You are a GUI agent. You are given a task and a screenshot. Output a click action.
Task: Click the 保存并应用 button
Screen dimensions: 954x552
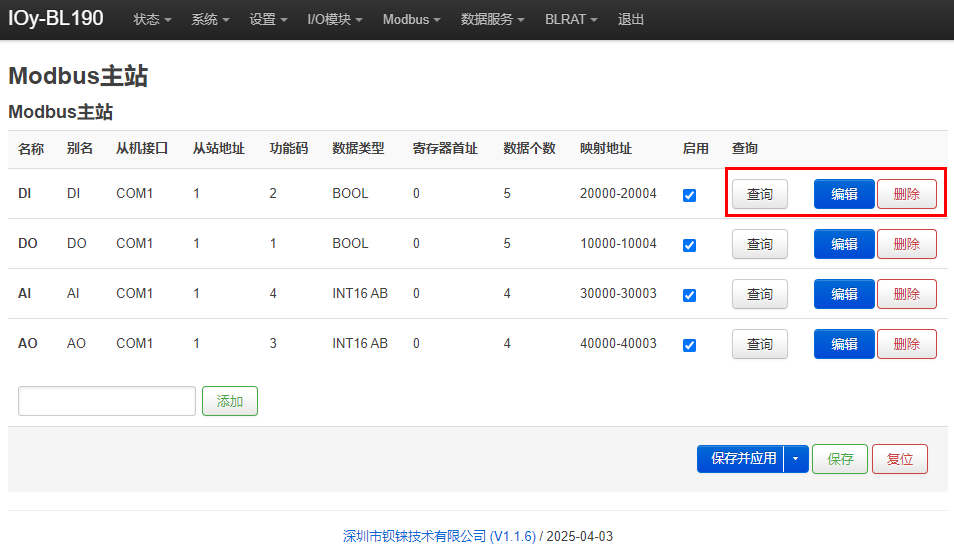pyautogui.click(x=741, y=459)
